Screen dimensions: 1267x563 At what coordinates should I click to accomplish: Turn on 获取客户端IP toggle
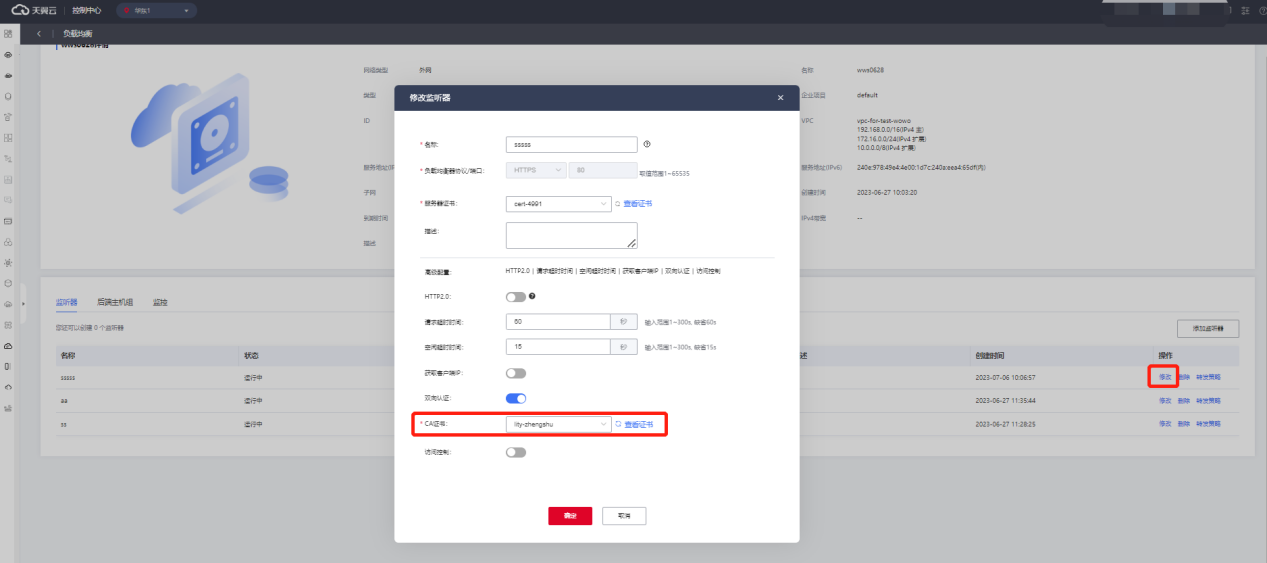pyautogui.click(x=515, y=373)
